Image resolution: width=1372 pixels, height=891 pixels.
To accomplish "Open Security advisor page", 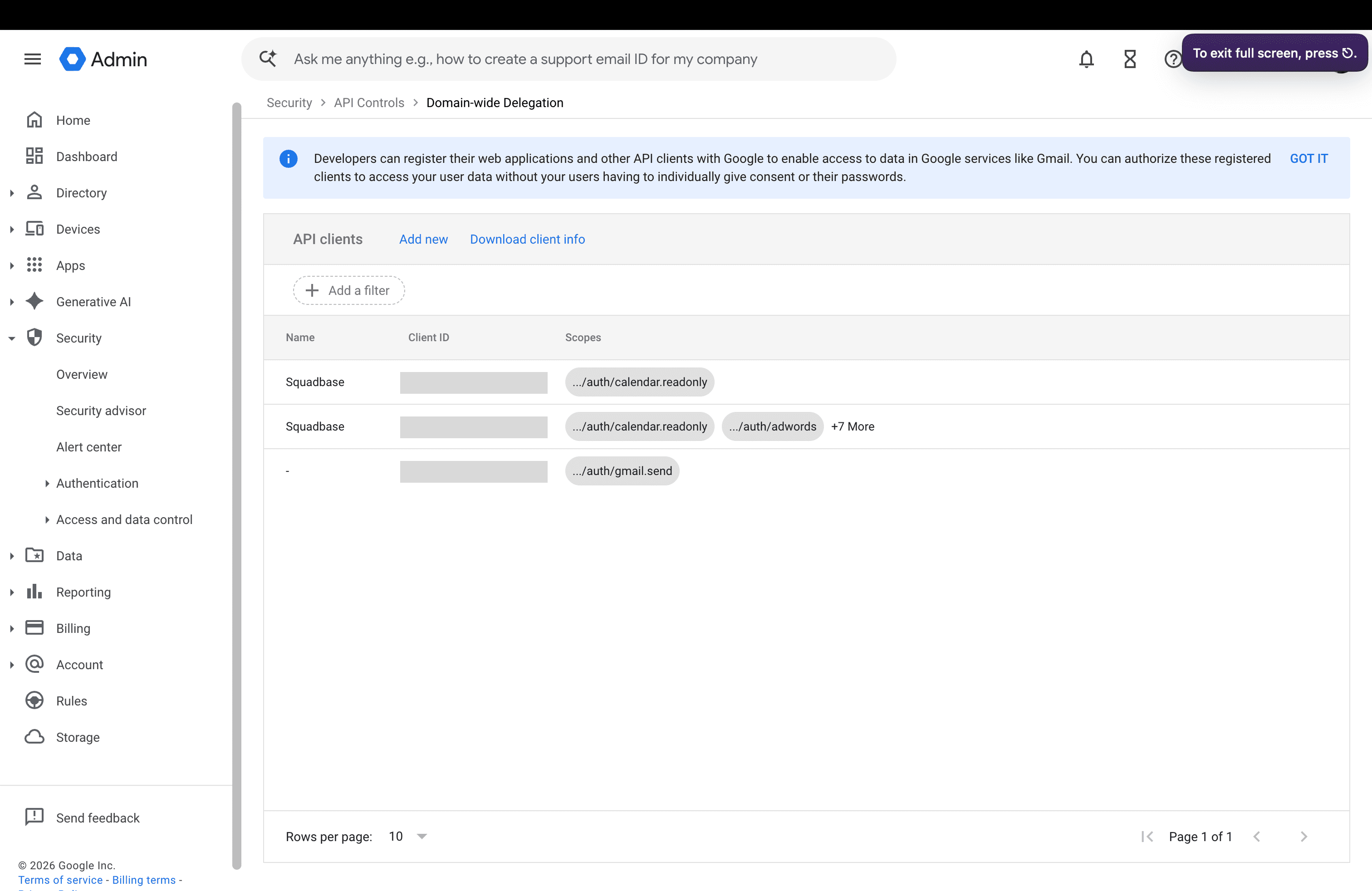I will click(x=101, y=411).
